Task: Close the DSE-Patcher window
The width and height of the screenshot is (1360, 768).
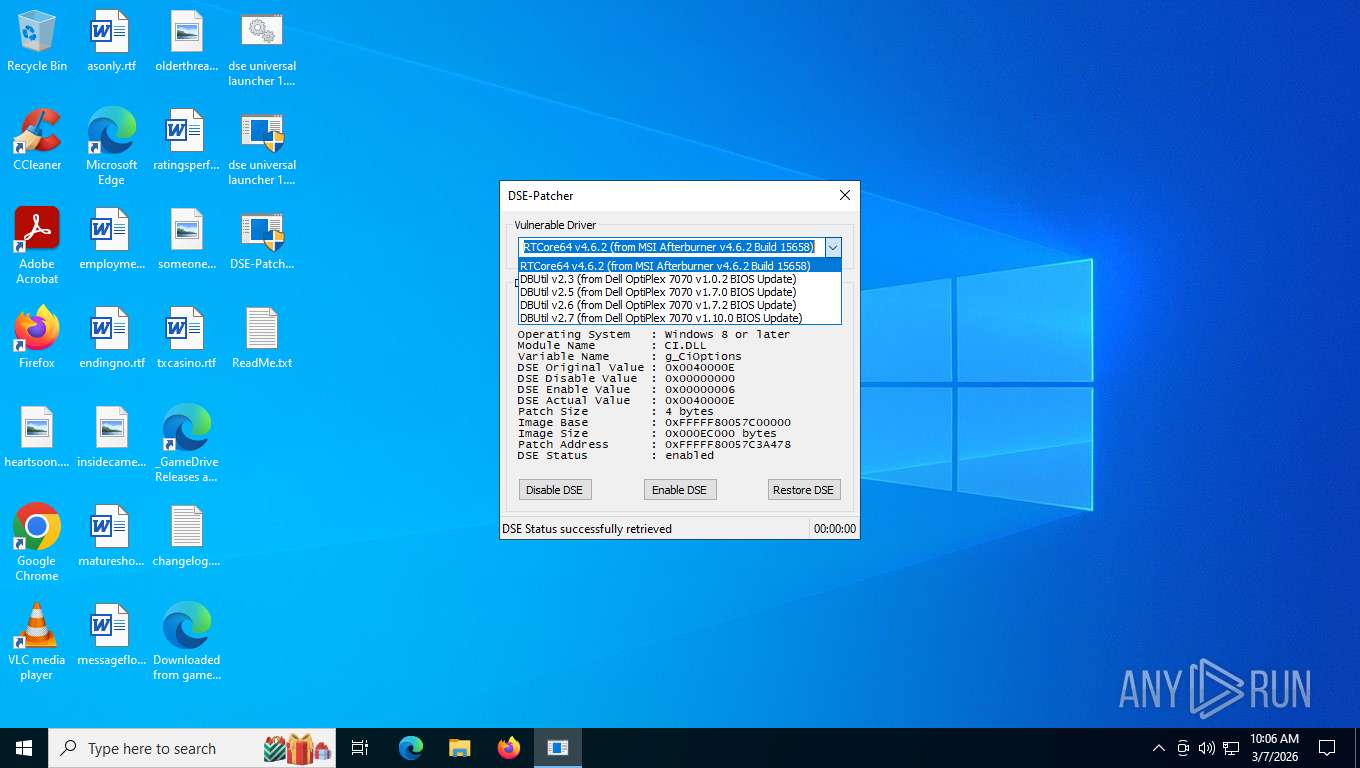Action: pyautogui.click(x=845, y=195)
